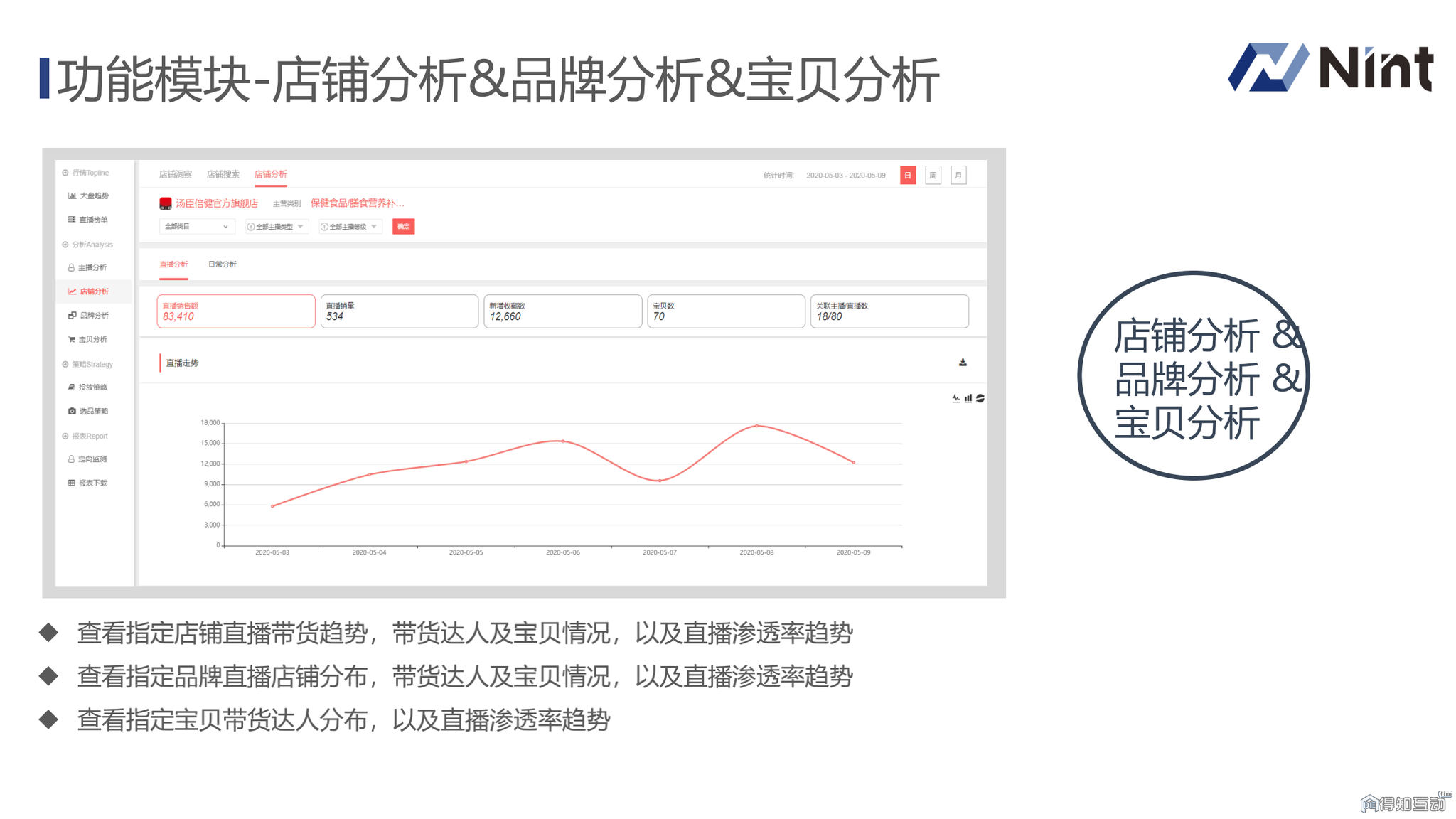Switch to 店铺搜索 tab
This screenshot has width=1456, height=819.
click(223, 174)
